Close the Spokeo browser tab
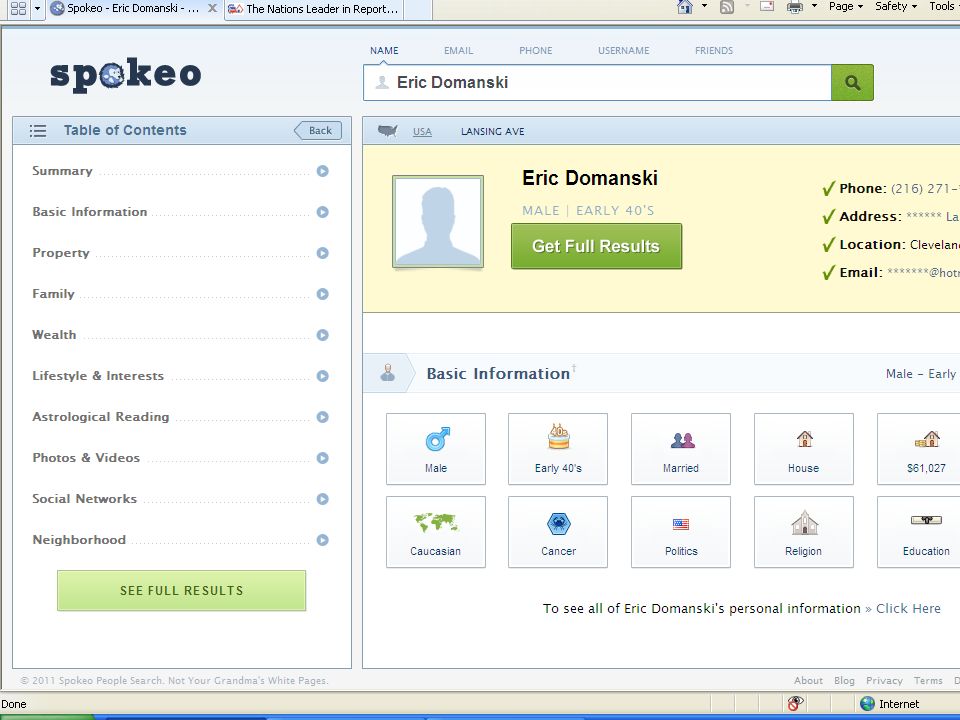 tap(212, 9)
